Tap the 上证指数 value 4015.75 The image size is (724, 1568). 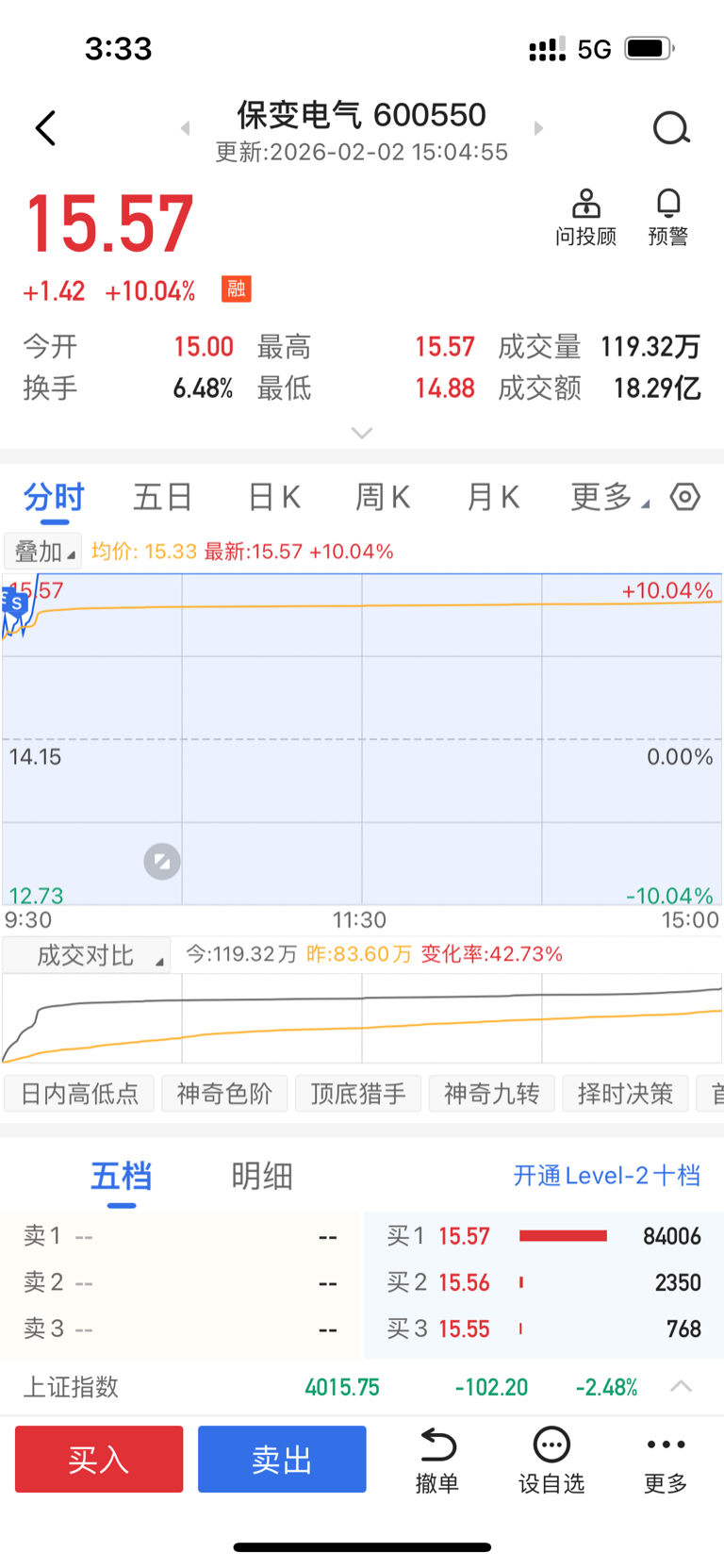[x=342, y=1387]
